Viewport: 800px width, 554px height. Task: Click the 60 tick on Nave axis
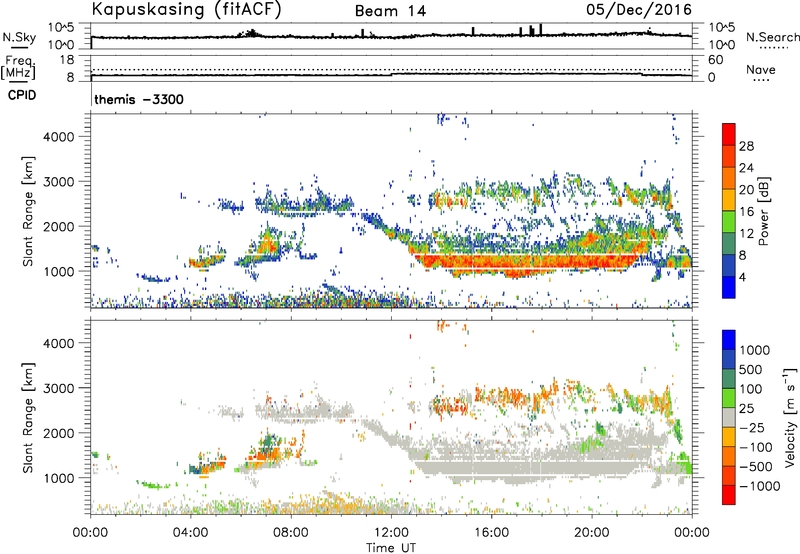coord(715,60)
